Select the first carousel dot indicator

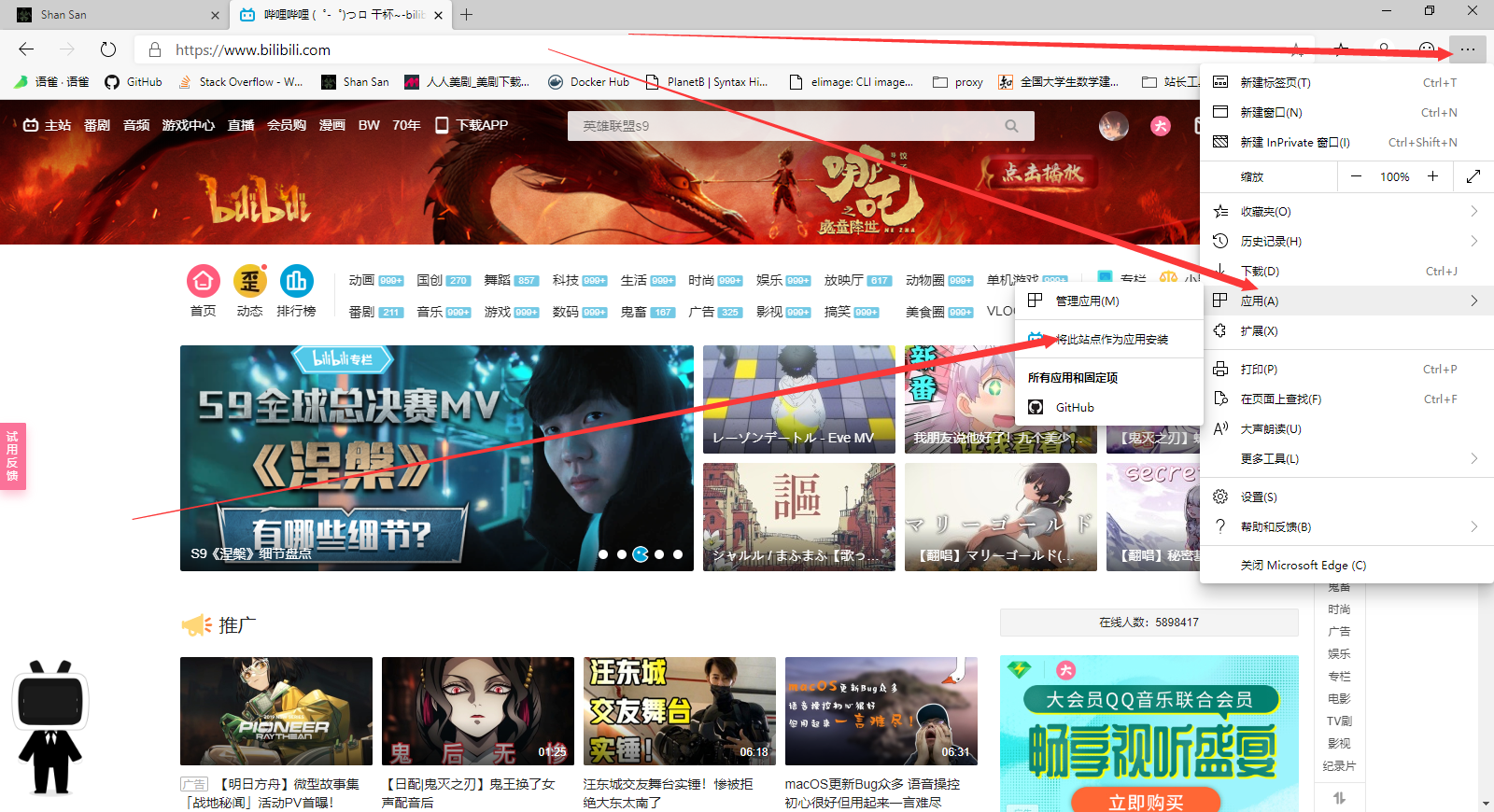pyautogui.click(x=603, y=554)
